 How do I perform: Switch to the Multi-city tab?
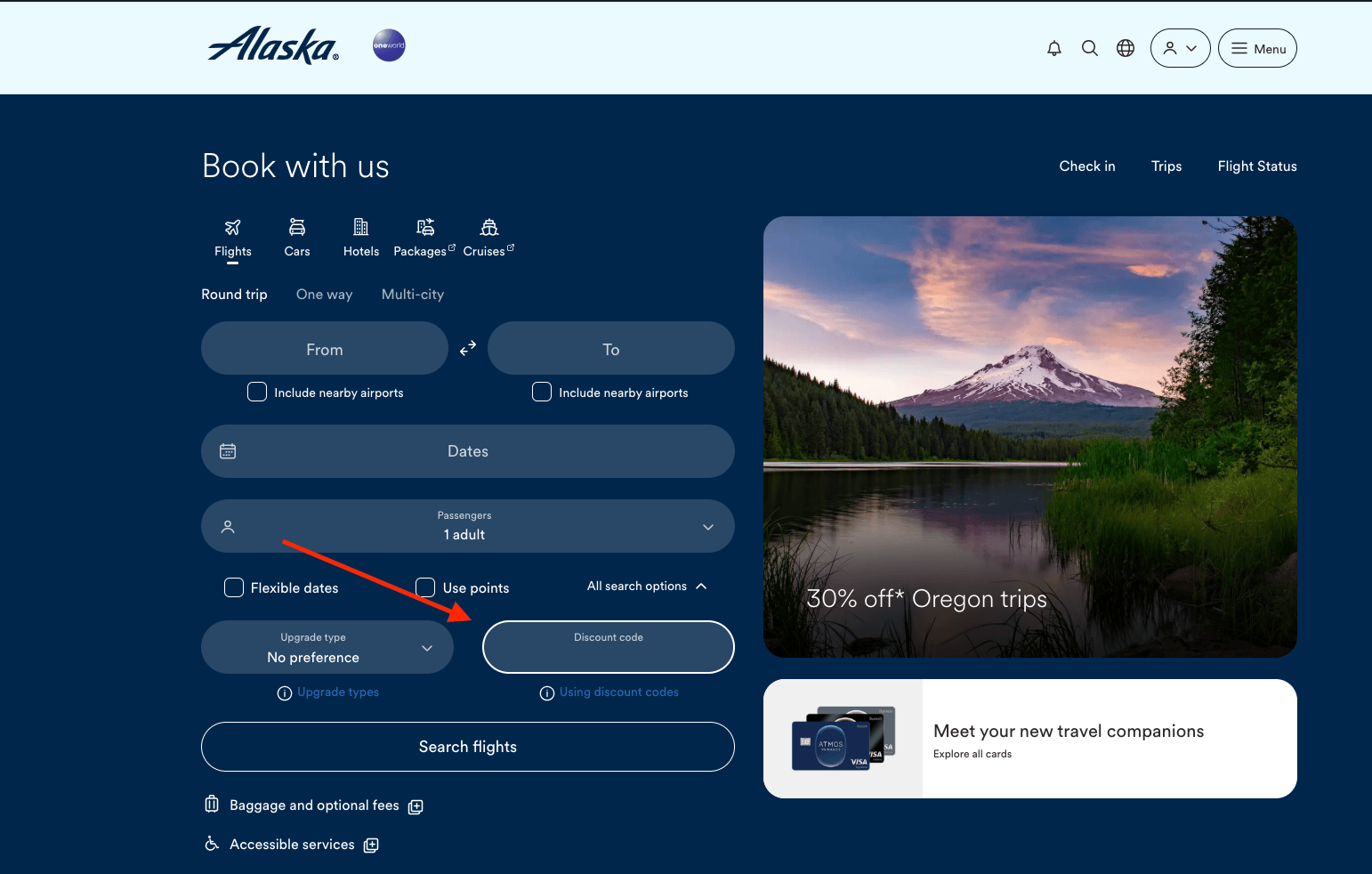click(413, 295)
